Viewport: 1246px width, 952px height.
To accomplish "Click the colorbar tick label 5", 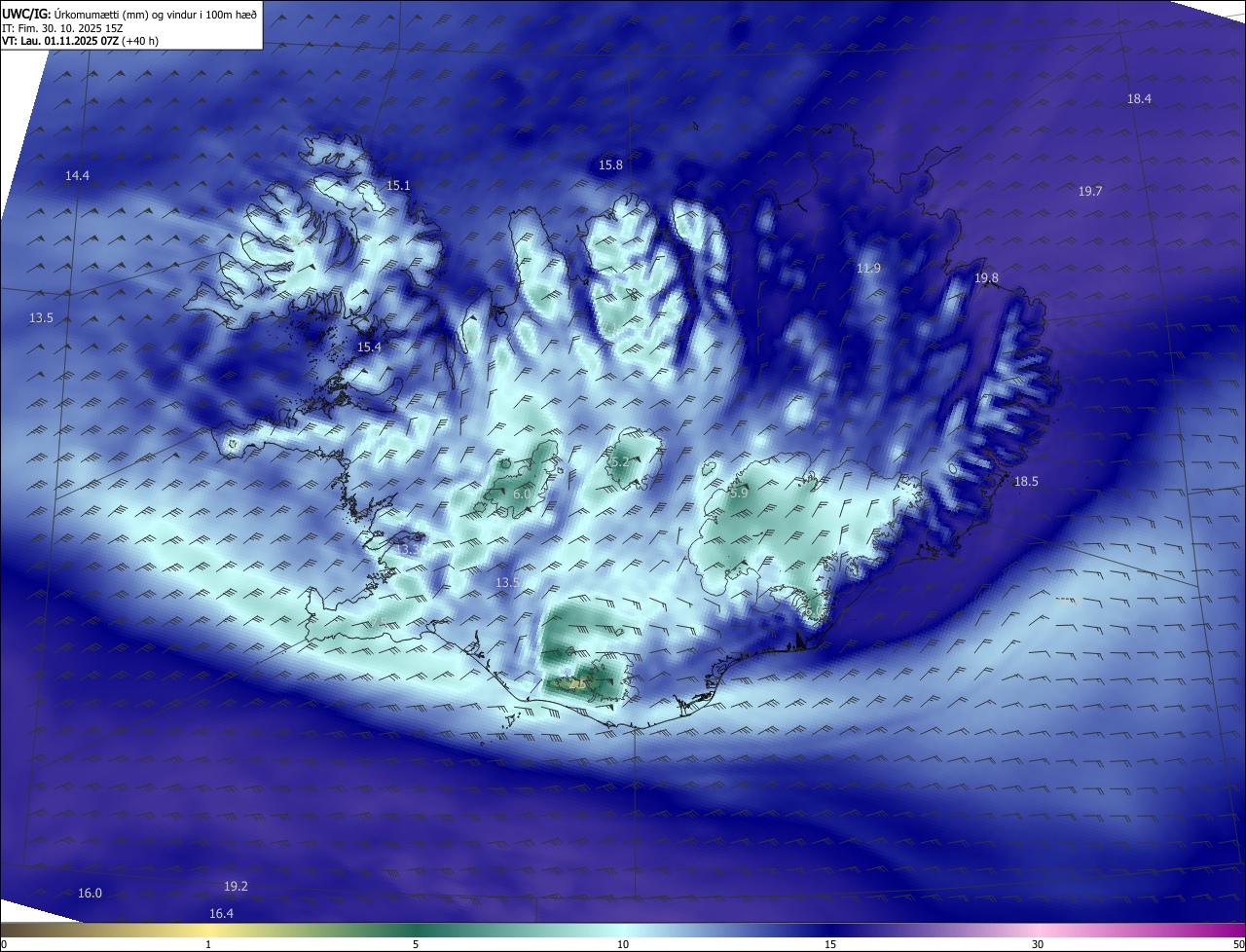I will coord(416,944).
